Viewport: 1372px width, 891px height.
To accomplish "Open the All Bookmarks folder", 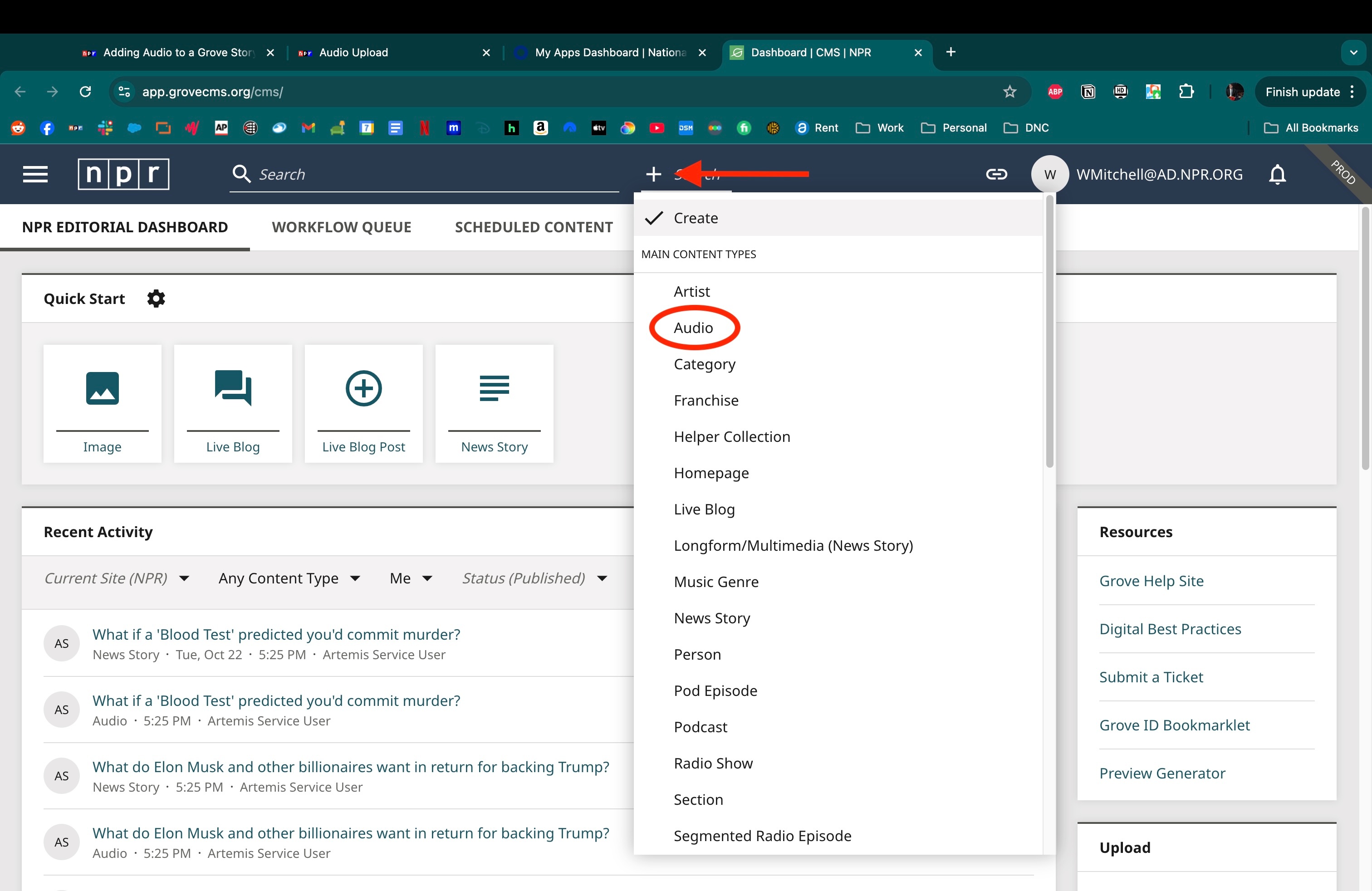I will (1311, 128).
